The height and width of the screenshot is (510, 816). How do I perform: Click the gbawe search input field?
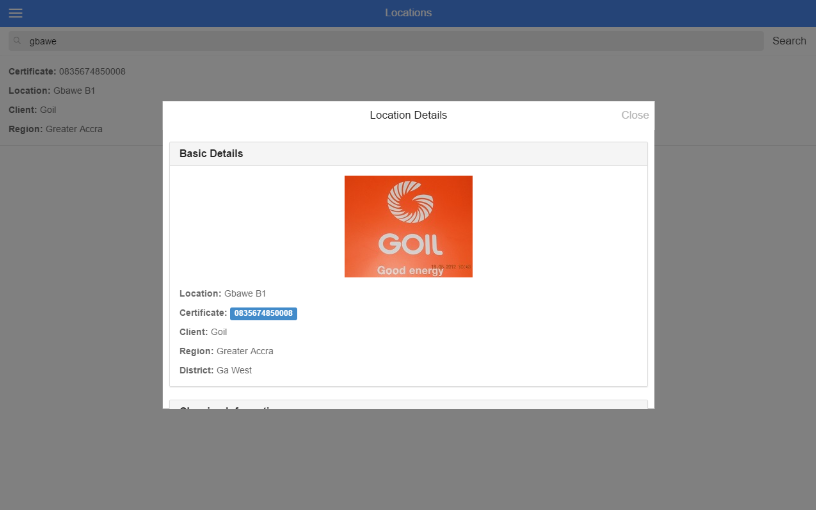point(386,41)
